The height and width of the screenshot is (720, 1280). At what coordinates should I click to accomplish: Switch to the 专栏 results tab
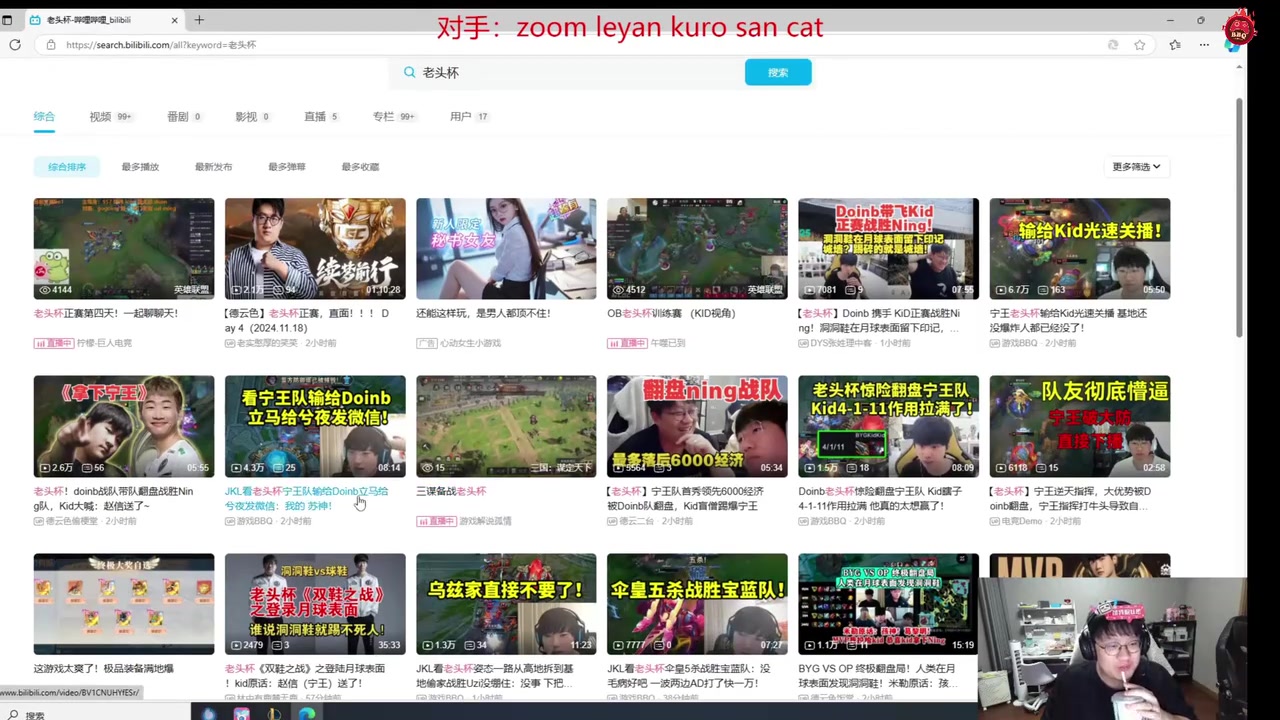pos(393,117)
